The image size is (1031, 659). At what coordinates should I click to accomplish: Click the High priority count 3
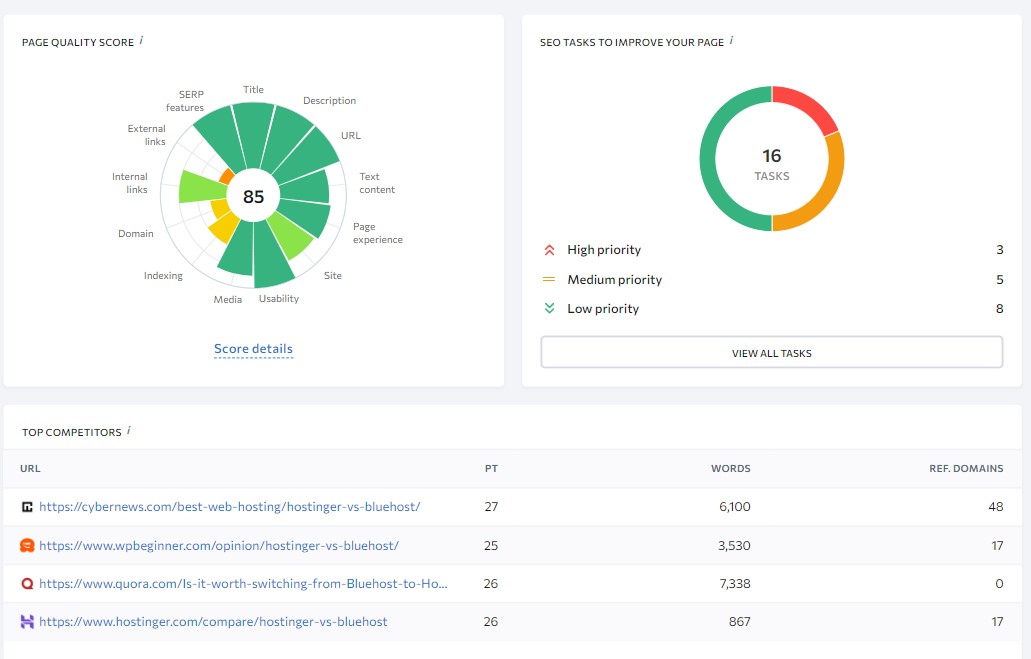[999, 250]
